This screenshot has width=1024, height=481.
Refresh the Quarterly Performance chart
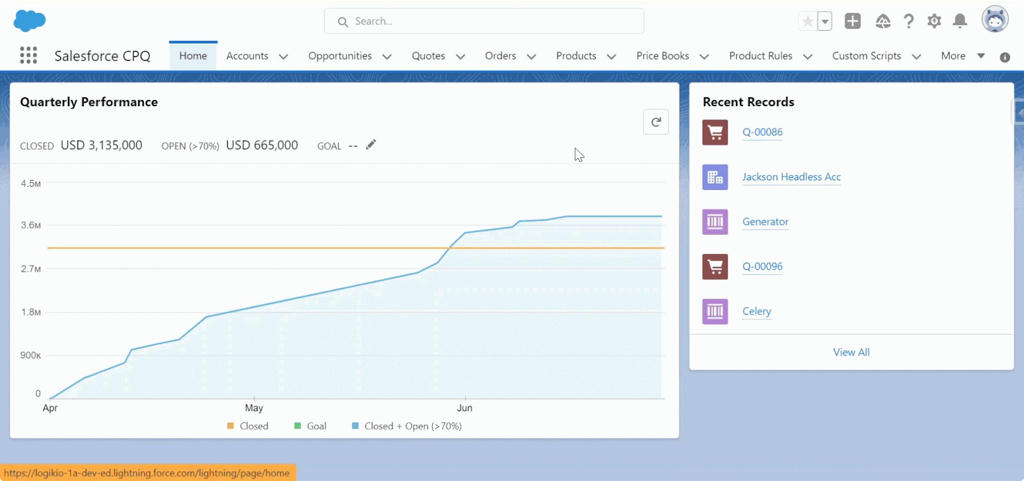[x=656, y=121]
